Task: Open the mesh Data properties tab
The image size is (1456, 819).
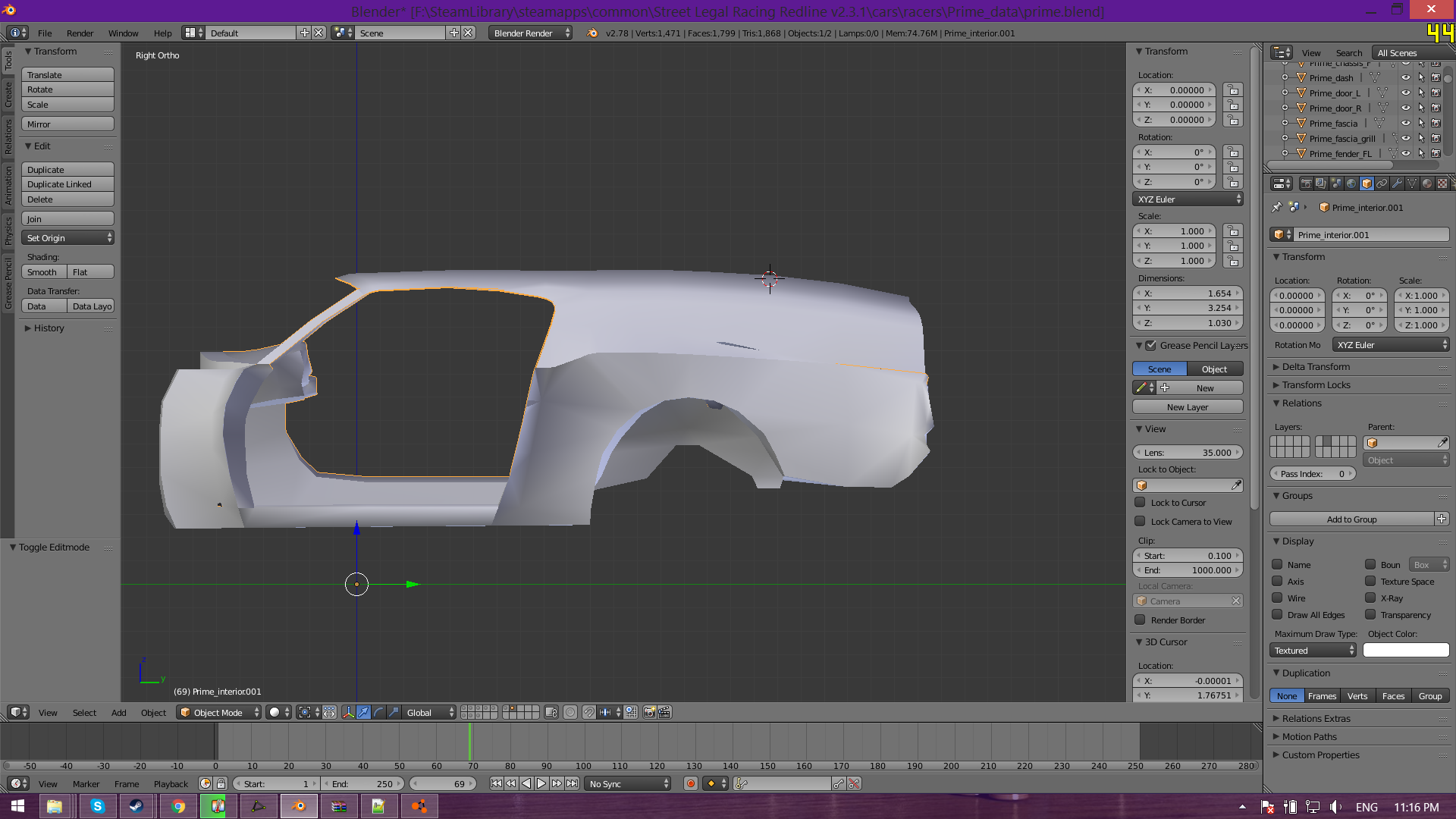Action: (1412, 184)
